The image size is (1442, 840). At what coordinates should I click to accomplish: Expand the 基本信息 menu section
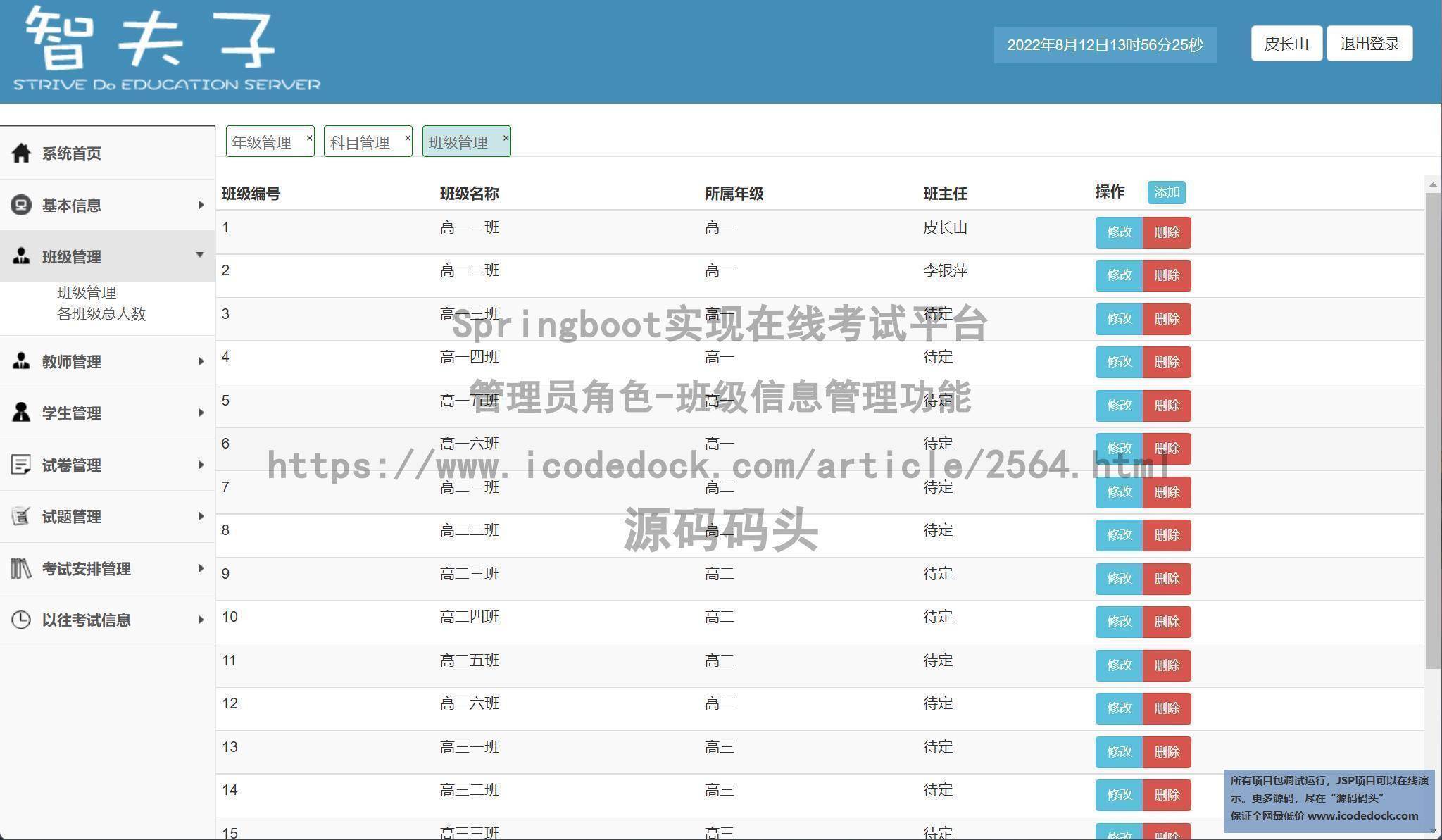(201, 204)
